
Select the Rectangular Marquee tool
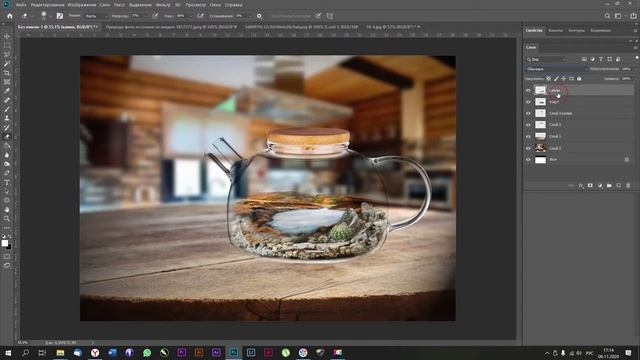point(7,45)
